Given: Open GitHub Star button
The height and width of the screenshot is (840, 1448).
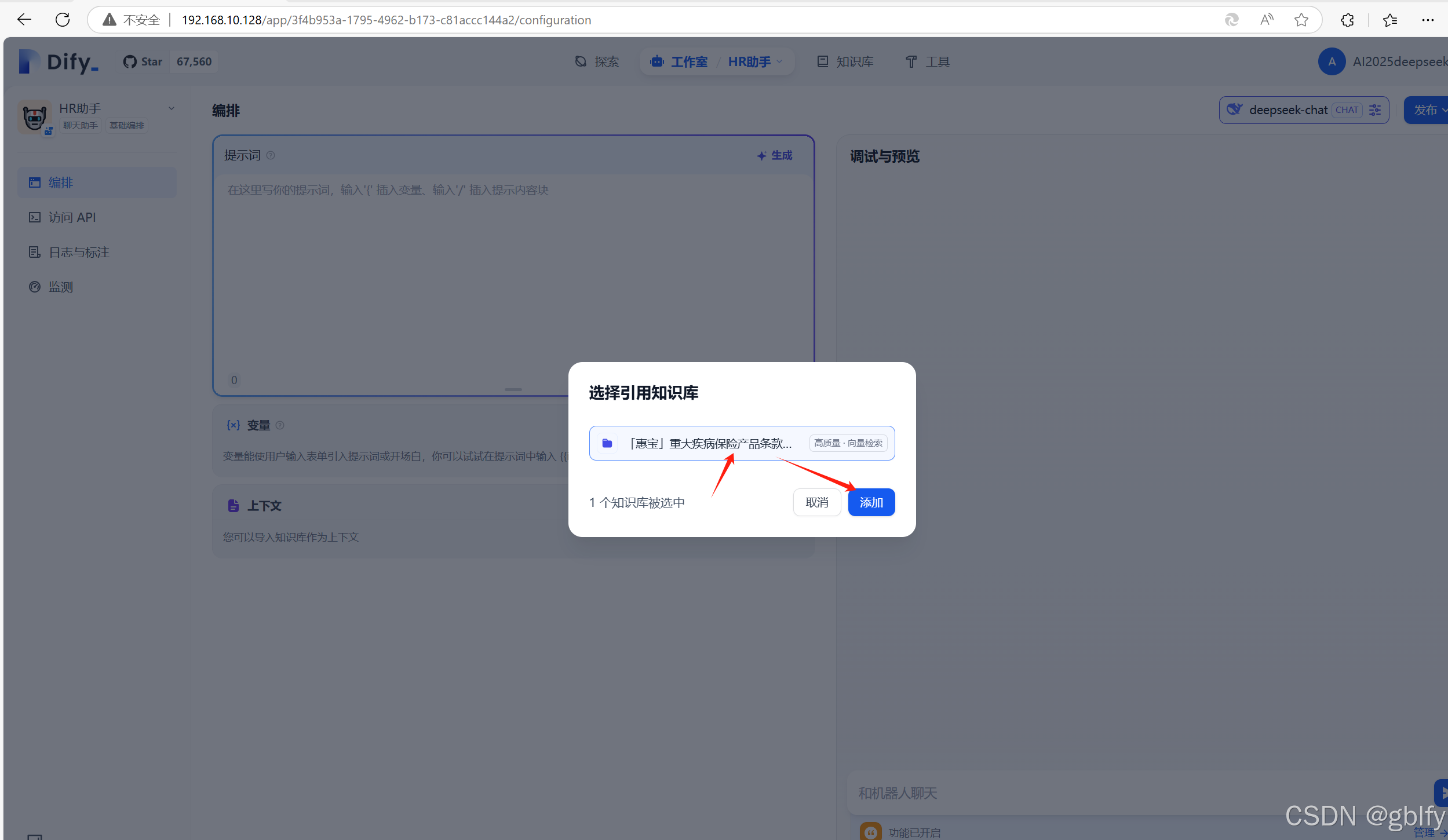Looking at the screenshot, I should [x=143, y=61].
